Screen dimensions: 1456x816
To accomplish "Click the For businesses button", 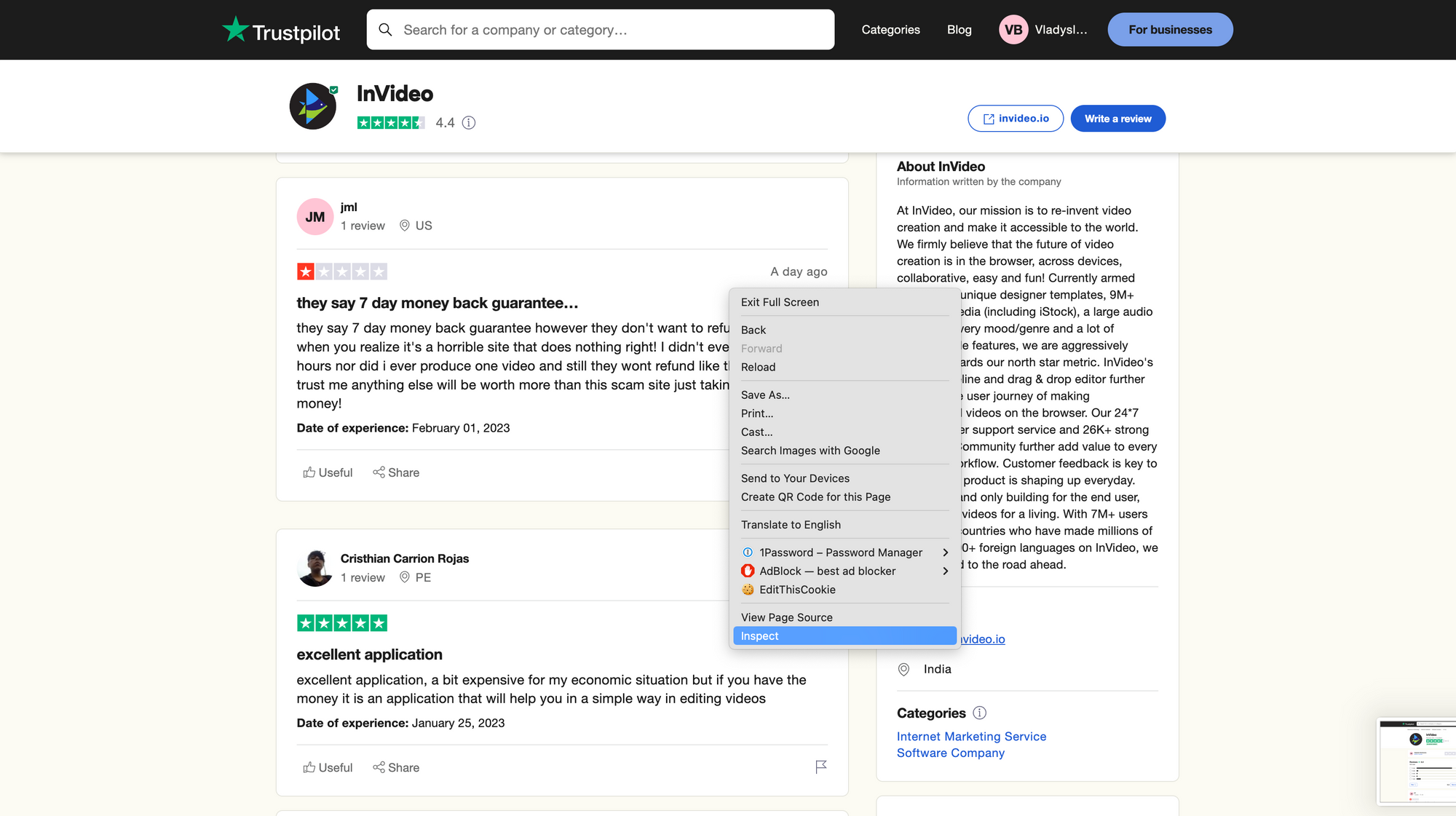I will 1170,30.
